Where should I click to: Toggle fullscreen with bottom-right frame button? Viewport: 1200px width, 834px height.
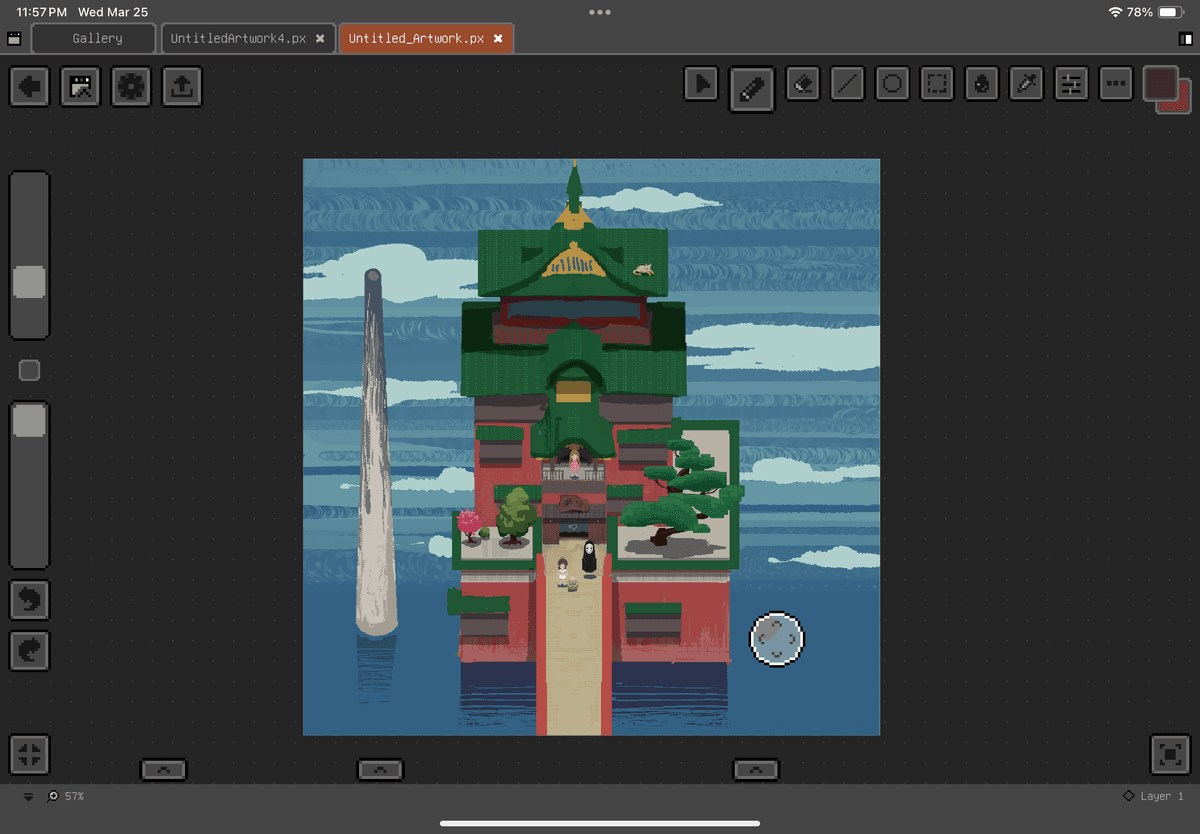click(1171, 754)
